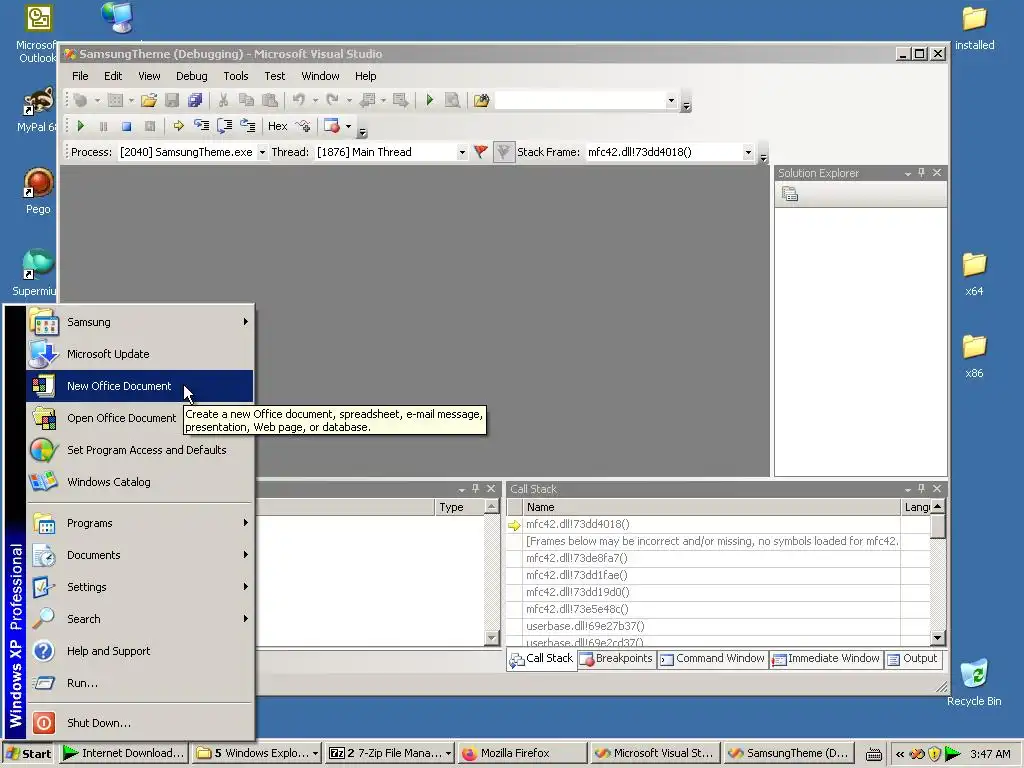The width and height of the screenshot is (1024, 768).
Task: Click the Find combo box text field
Action: pyautogui.click(x=580, y=100)
